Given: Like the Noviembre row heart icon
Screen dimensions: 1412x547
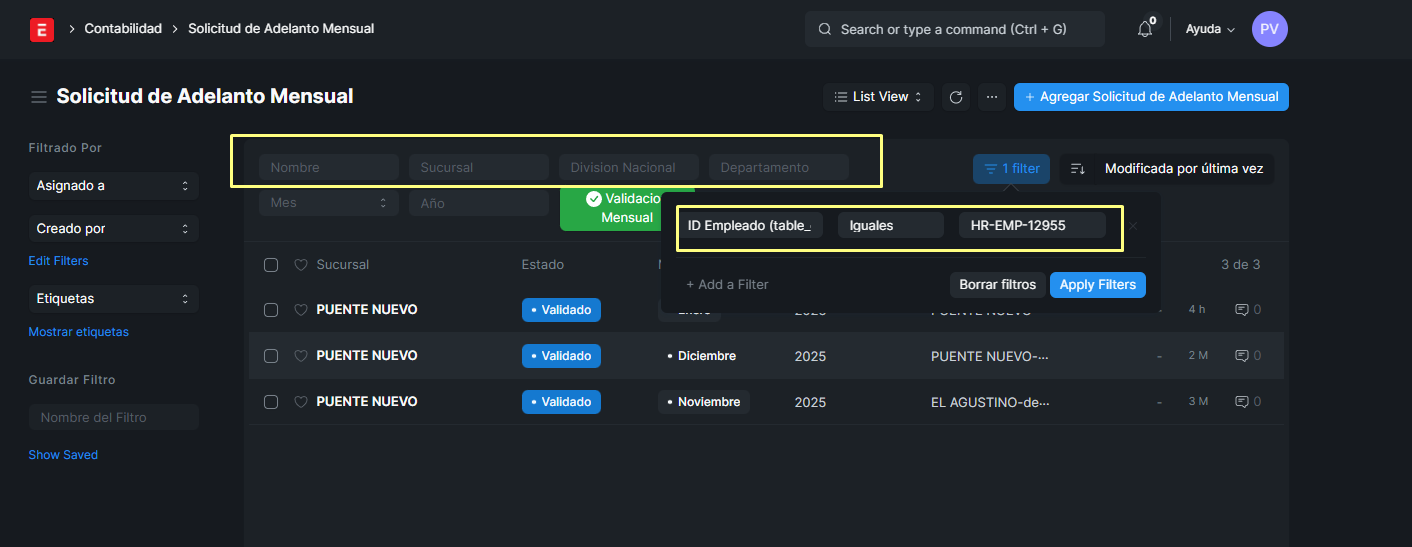Looking at the screenshot, I should pyautogui.click(x=300, y=402).
